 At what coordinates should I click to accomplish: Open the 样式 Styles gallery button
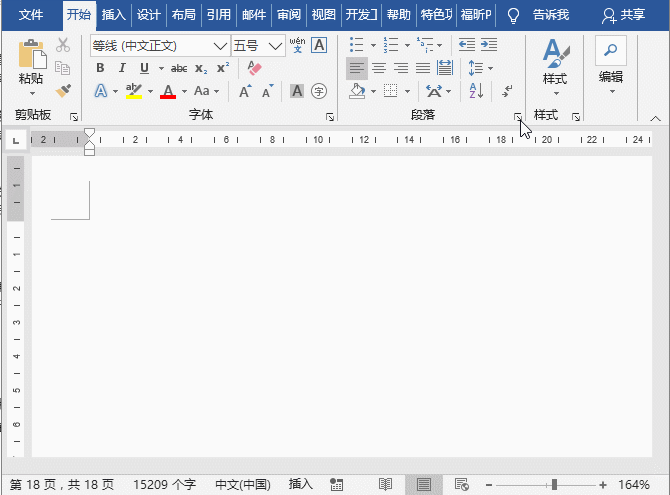coord(555,68)
